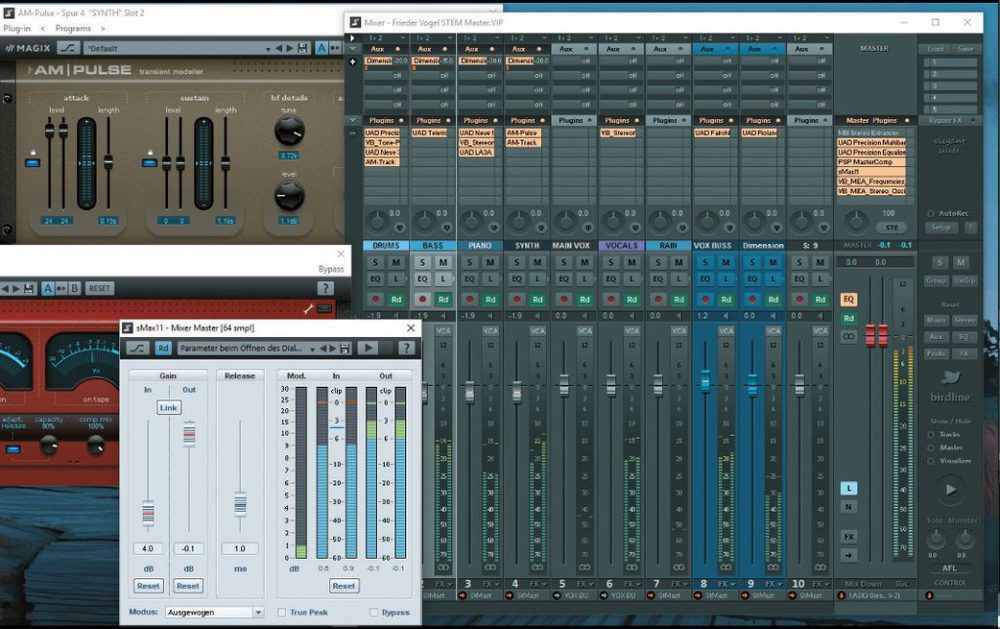The width and height of the screenshot is (1000, 629).
Task: Click the curve icon in sMax11 toolbar
Action: 138,348
